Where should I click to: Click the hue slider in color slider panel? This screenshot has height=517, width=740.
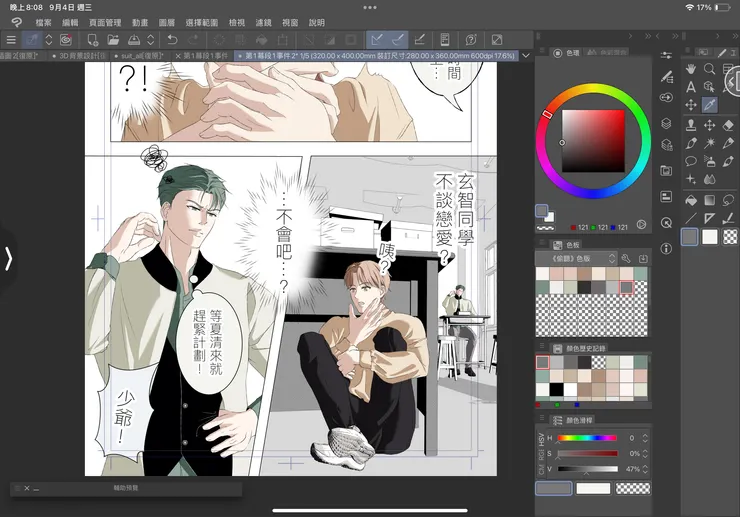click(x=586, y=438)
